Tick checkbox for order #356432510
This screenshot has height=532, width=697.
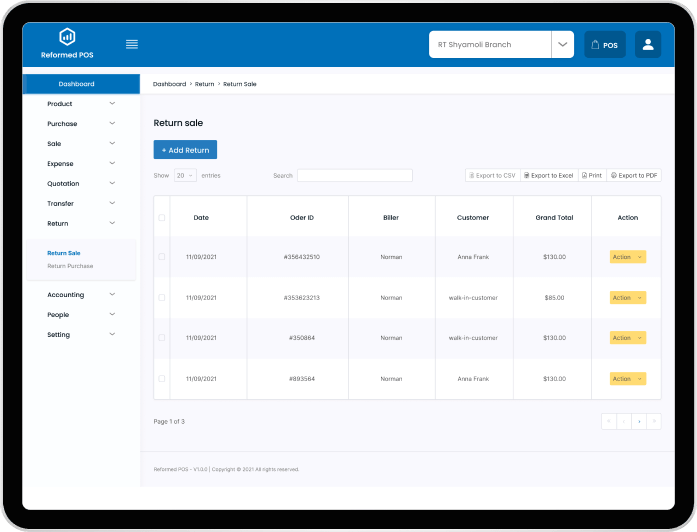[x=162, y=257]
